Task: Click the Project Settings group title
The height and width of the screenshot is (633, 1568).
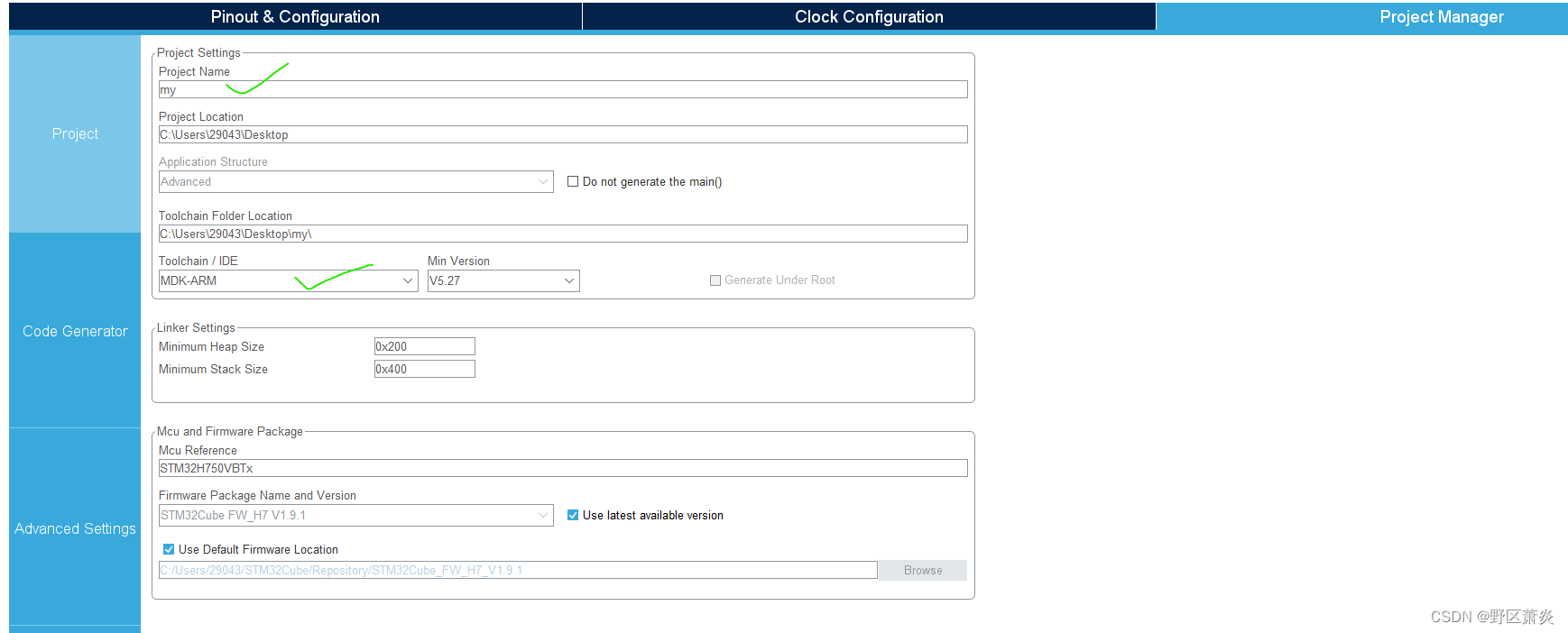Action: [x=198, y=52]
